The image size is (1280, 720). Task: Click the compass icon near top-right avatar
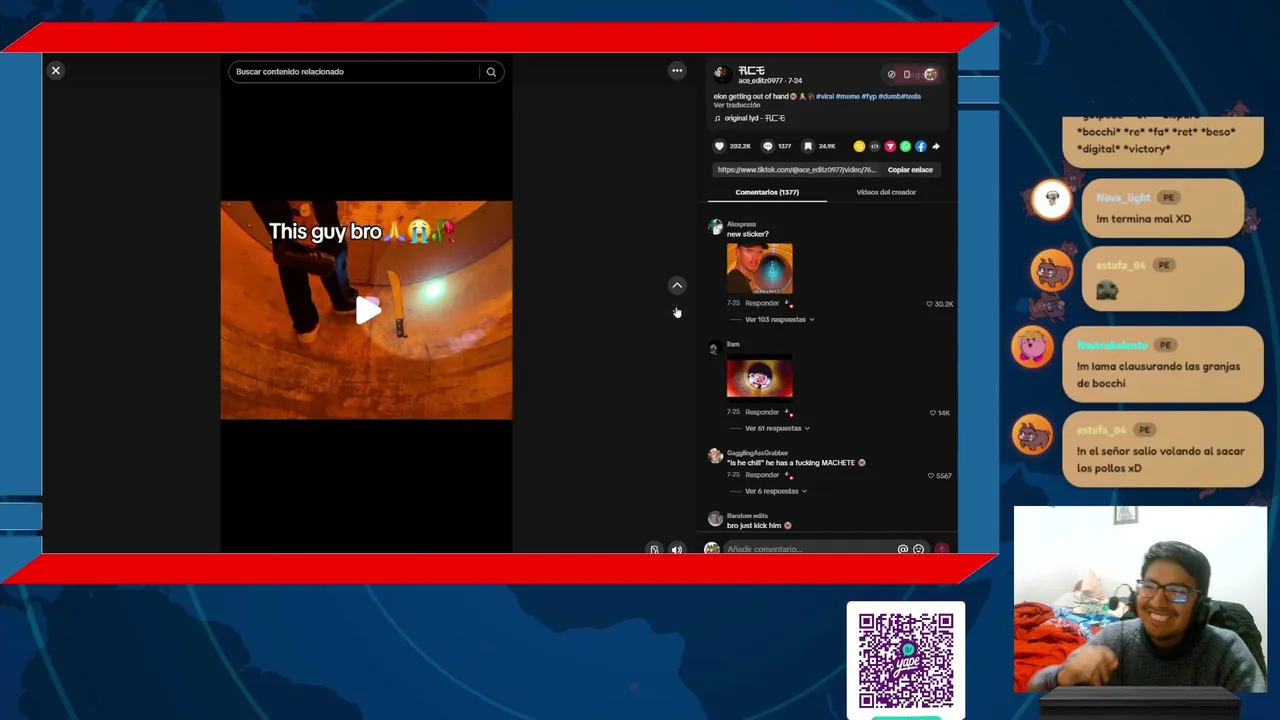point(892,74)
